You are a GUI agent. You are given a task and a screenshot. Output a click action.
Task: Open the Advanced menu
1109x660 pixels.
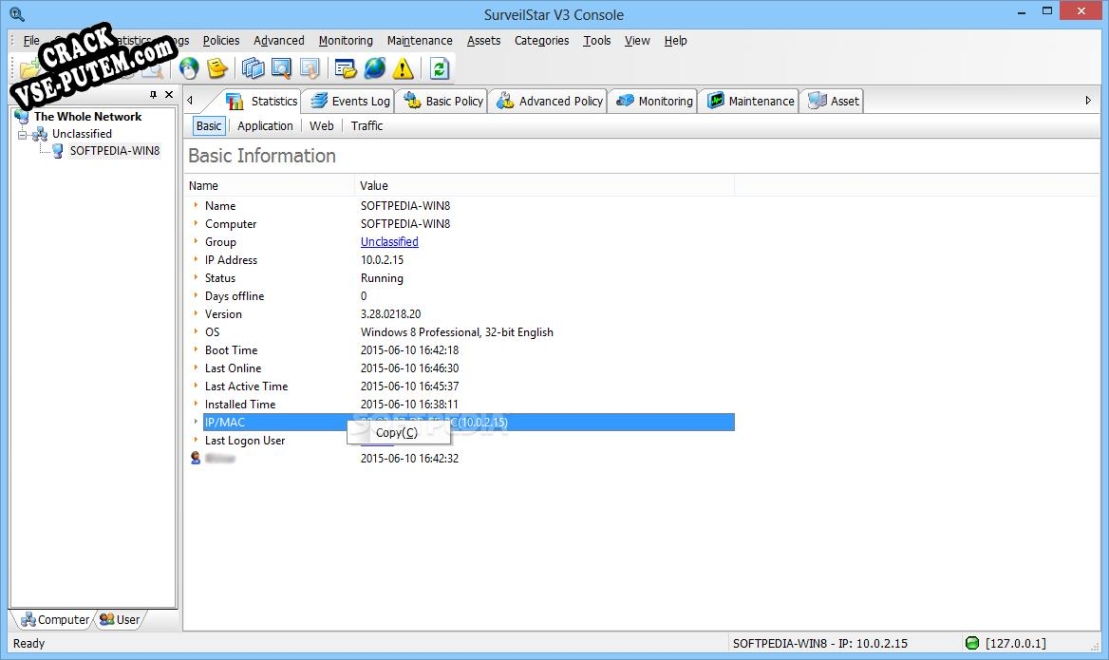coord(279,40)
